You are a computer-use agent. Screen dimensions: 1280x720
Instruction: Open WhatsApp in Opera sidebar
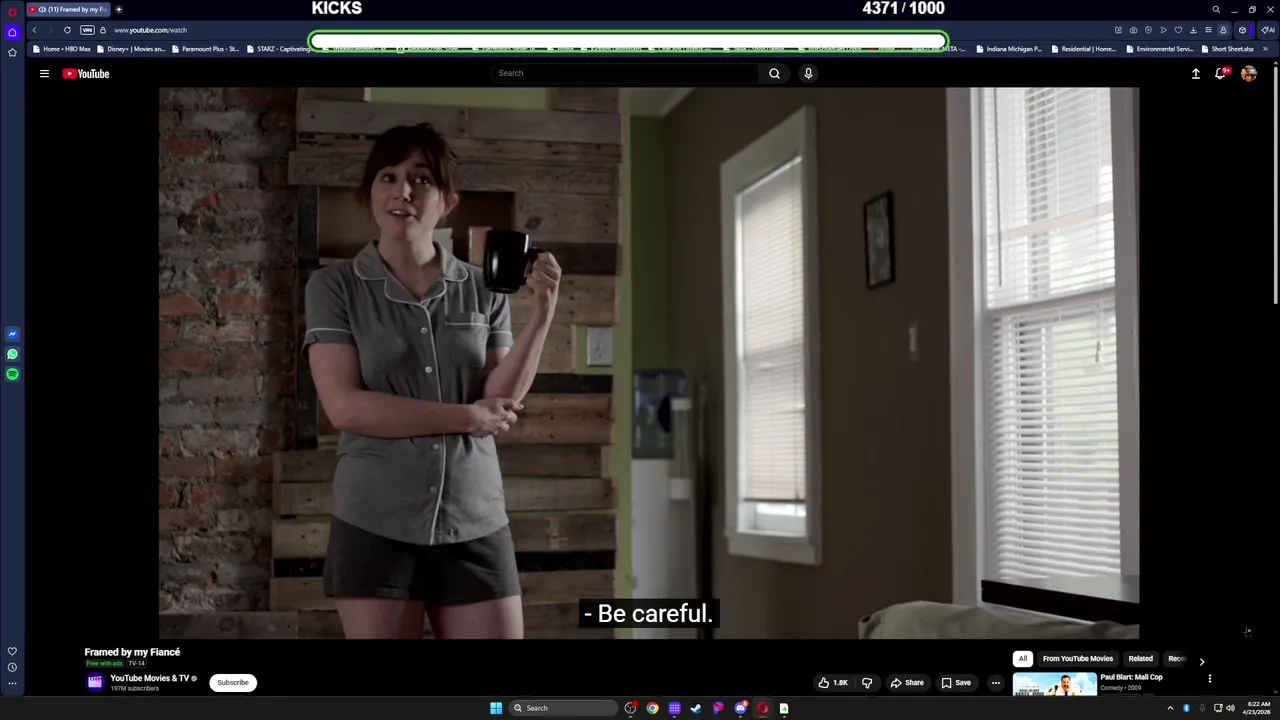coord(12,354)
